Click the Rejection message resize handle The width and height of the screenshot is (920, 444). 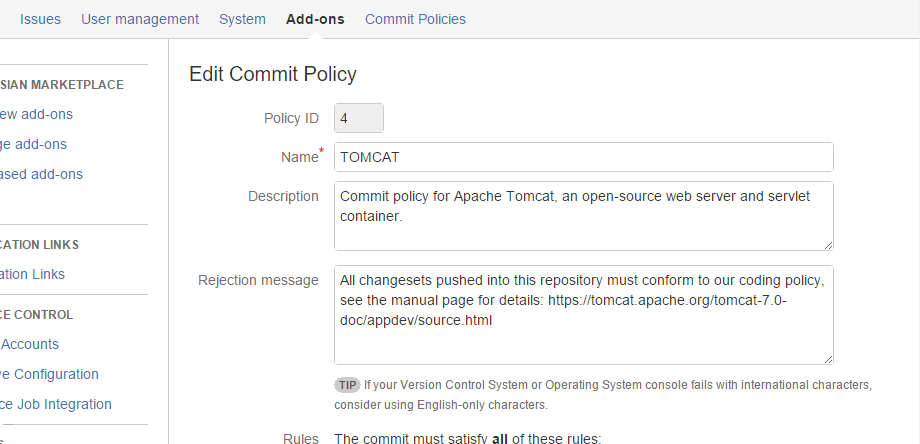tap(827, 358)
